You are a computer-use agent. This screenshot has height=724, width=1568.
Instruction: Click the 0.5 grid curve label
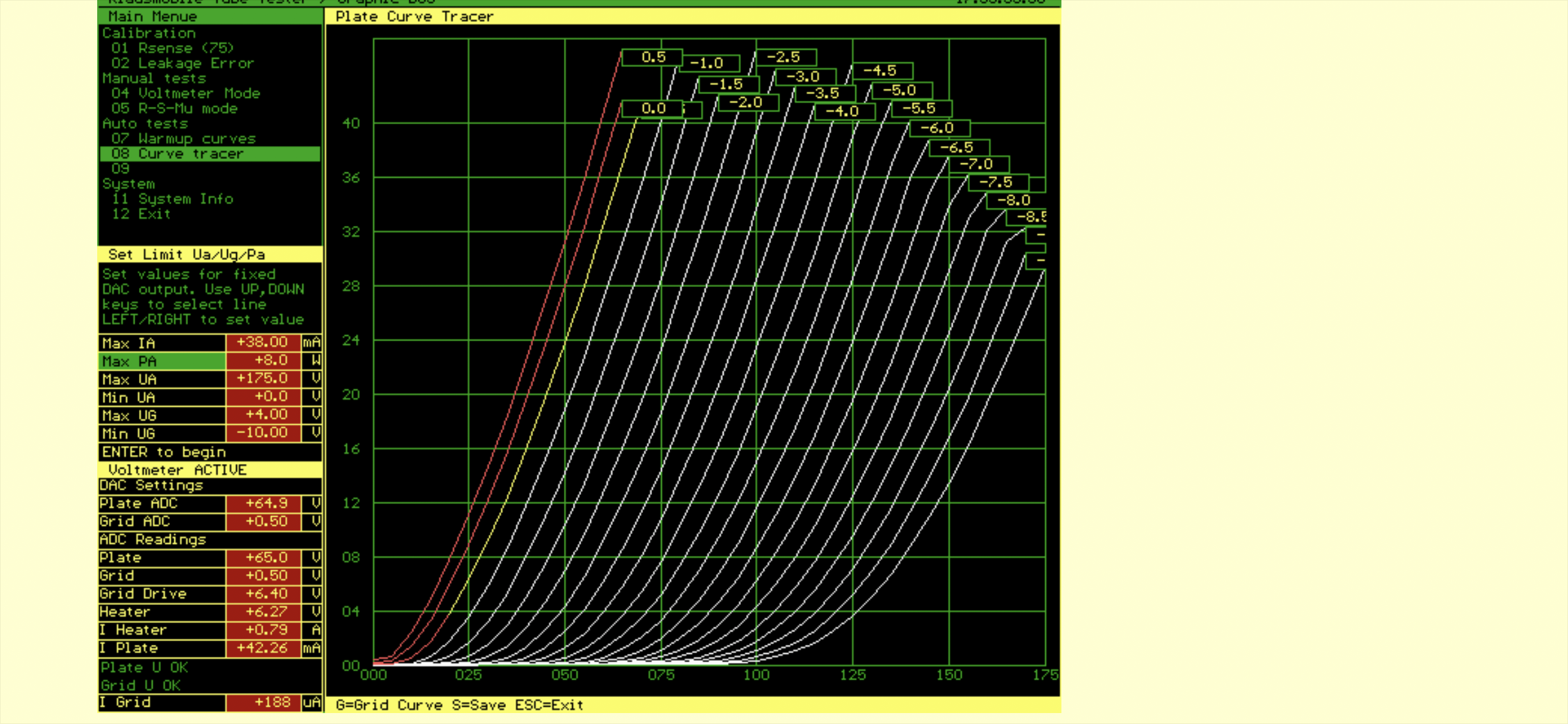(x=653, y=57)
